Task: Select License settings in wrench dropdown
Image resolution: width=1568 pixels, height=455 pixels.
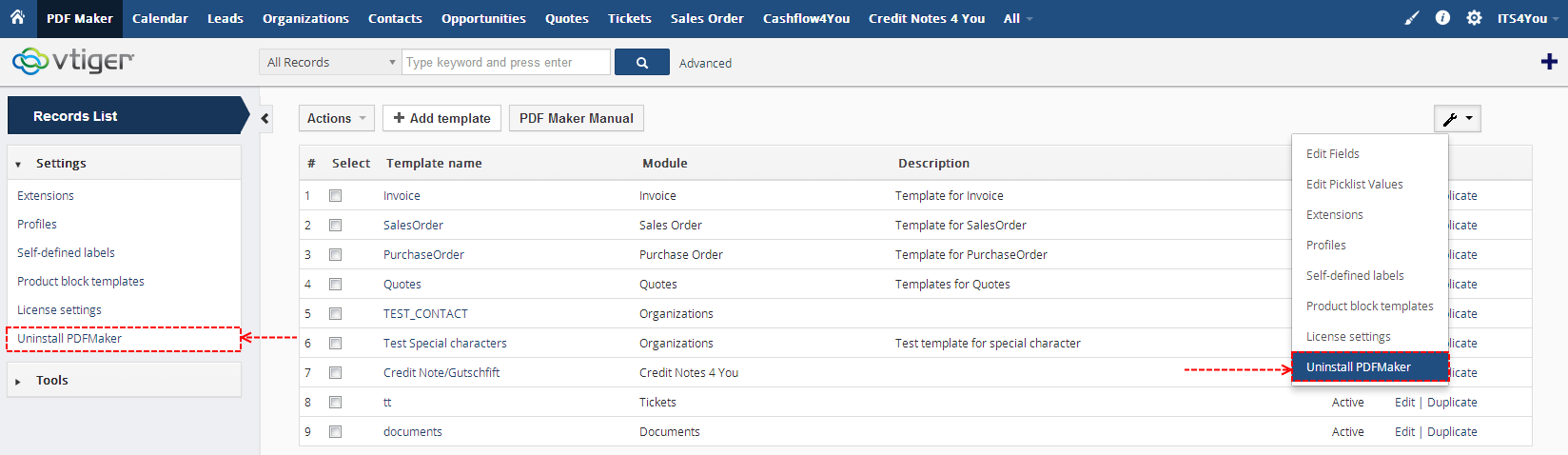Action: coord(1370,336)
